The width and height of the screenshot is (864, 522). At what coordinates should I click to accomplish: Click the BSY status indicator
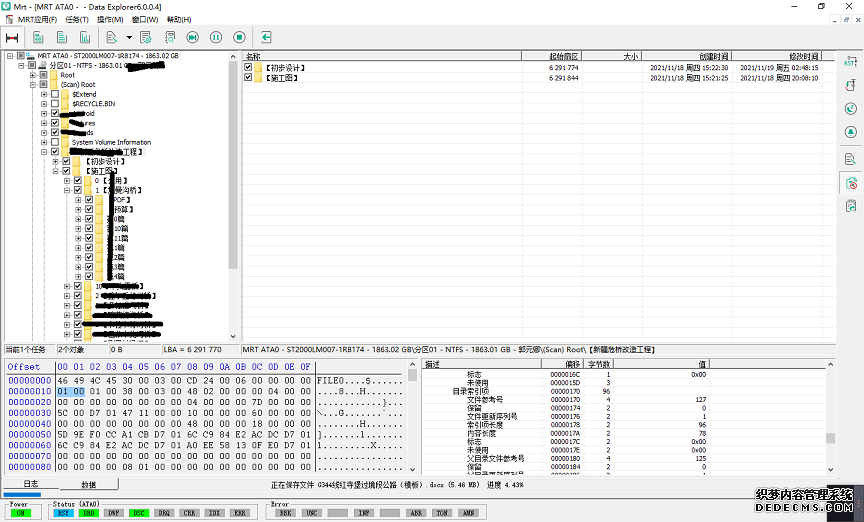(x=63, y=513)
